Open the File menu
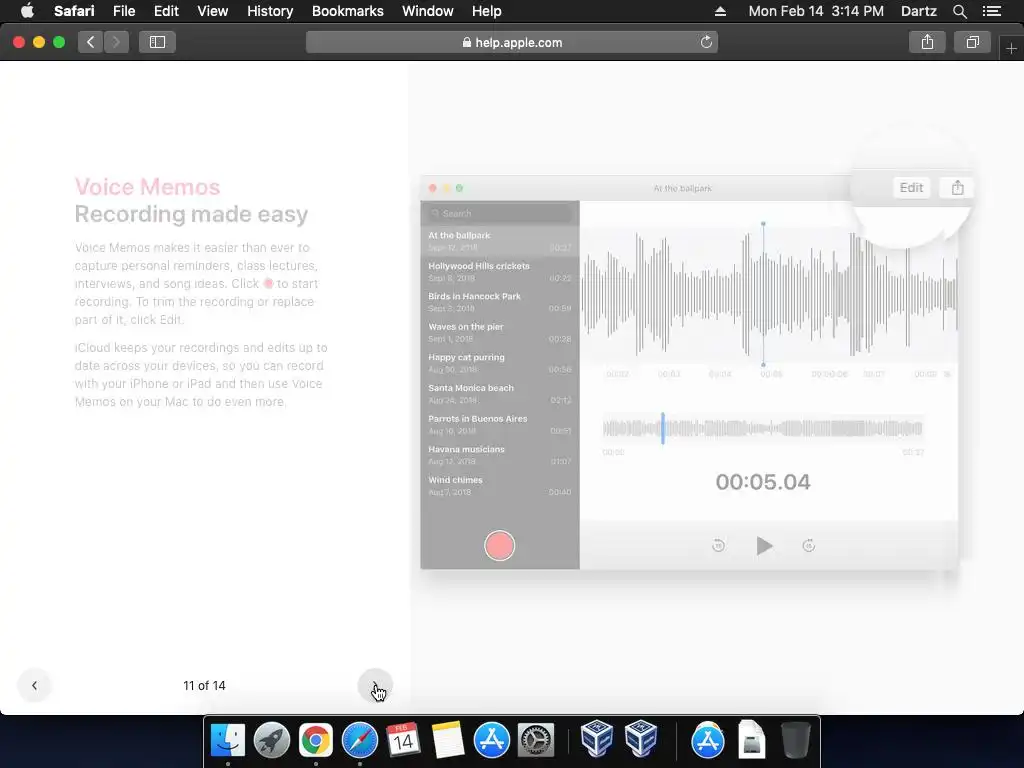The height and width of the screenshot is (768, 1024). coord(123,11)
